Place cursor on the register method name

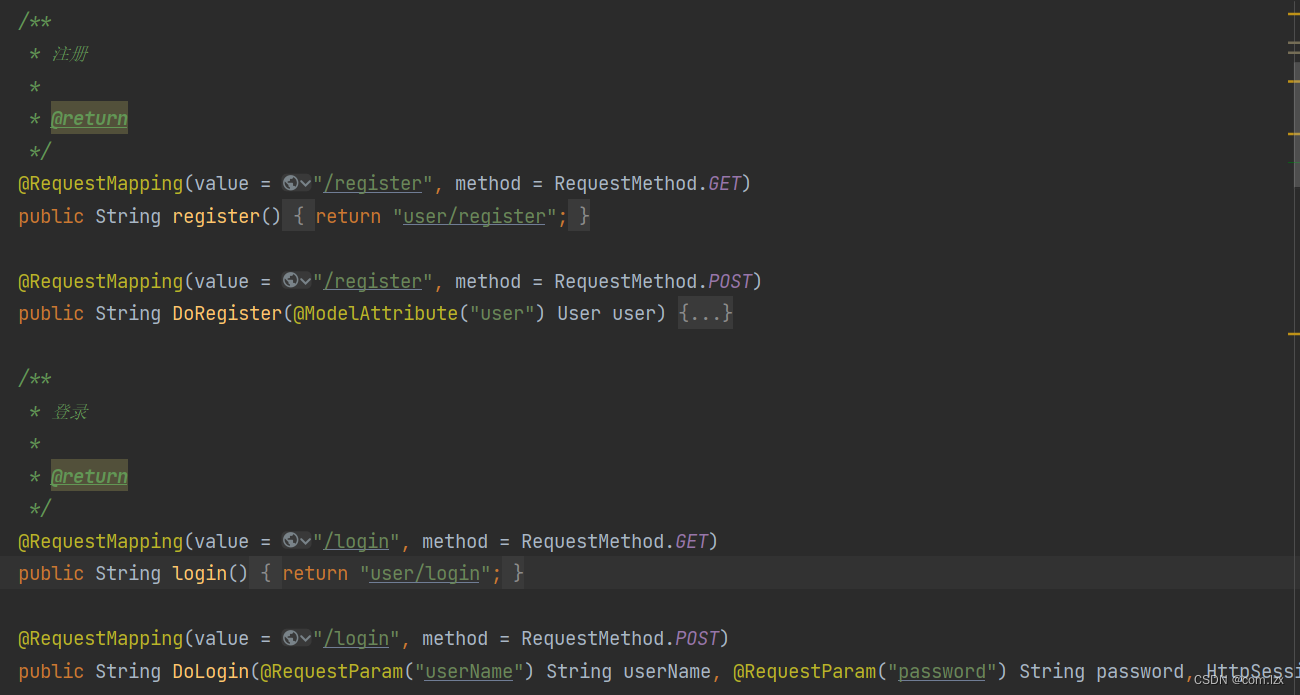point(216,216)
